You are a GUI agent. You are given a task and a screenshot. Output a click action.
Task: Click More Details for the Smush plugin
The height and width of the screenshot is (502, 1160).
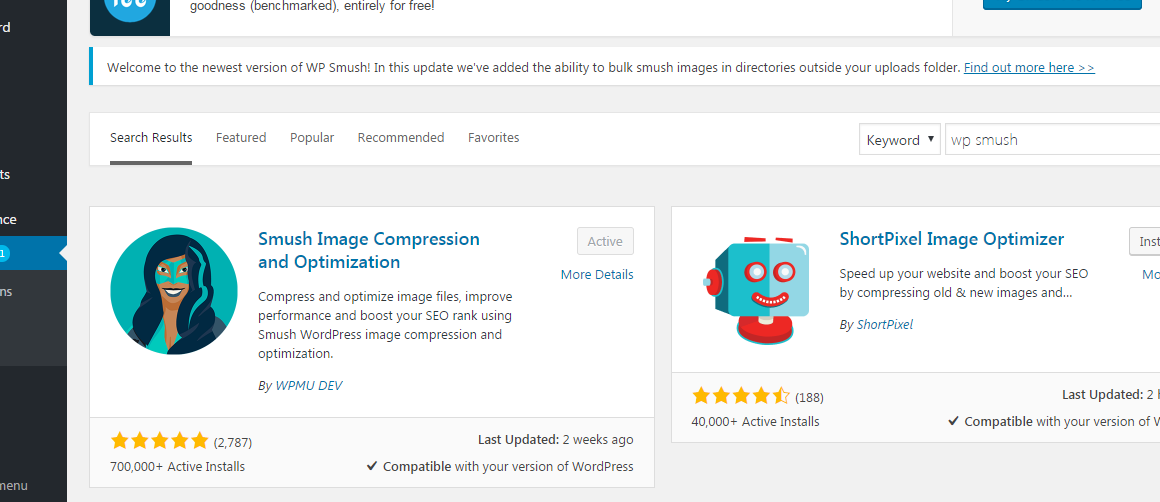(597, 274)
